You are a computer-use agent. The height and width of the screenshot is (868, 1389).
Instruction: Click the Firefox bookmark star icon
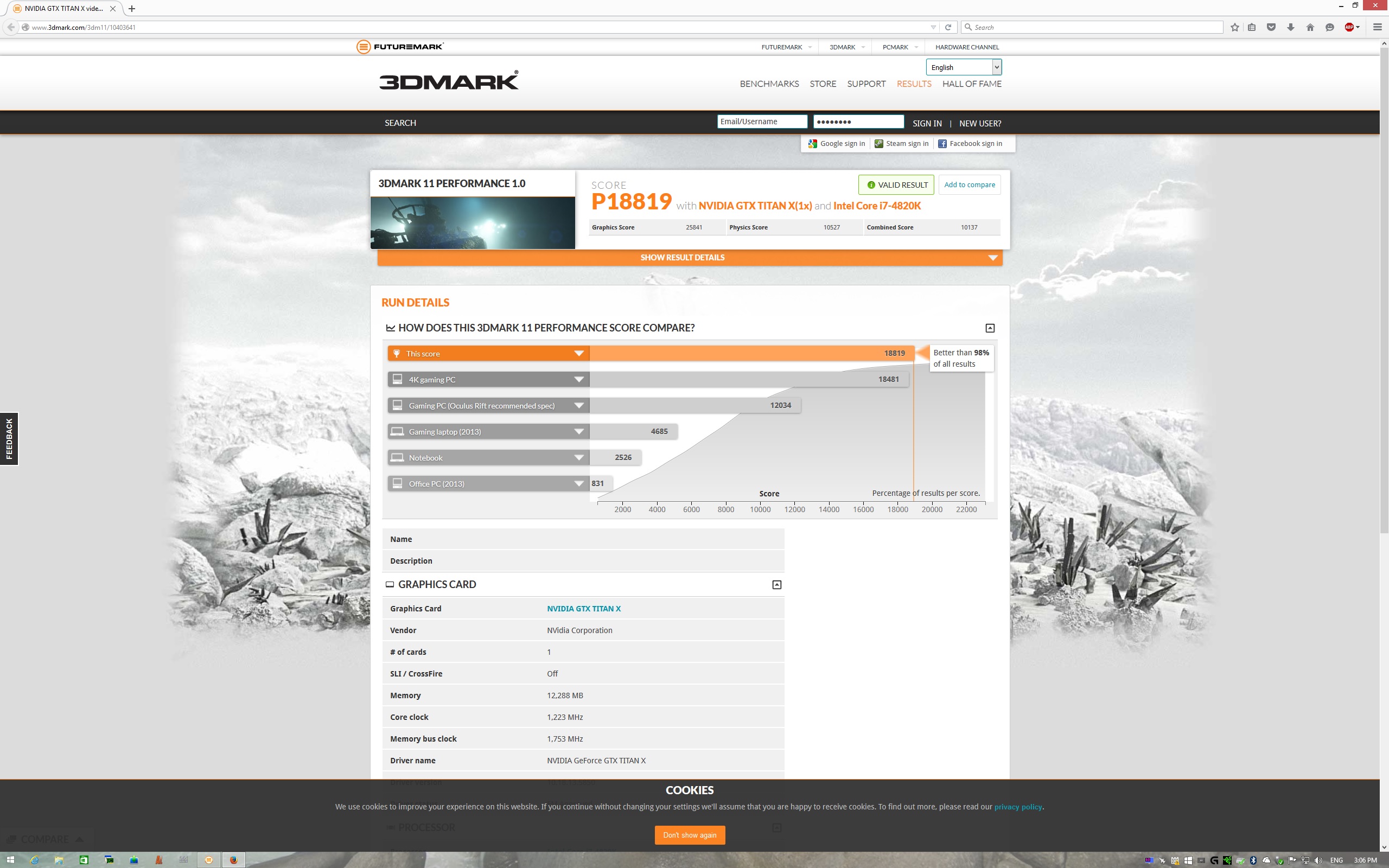pyautogui.click(x=1234, y=27)
